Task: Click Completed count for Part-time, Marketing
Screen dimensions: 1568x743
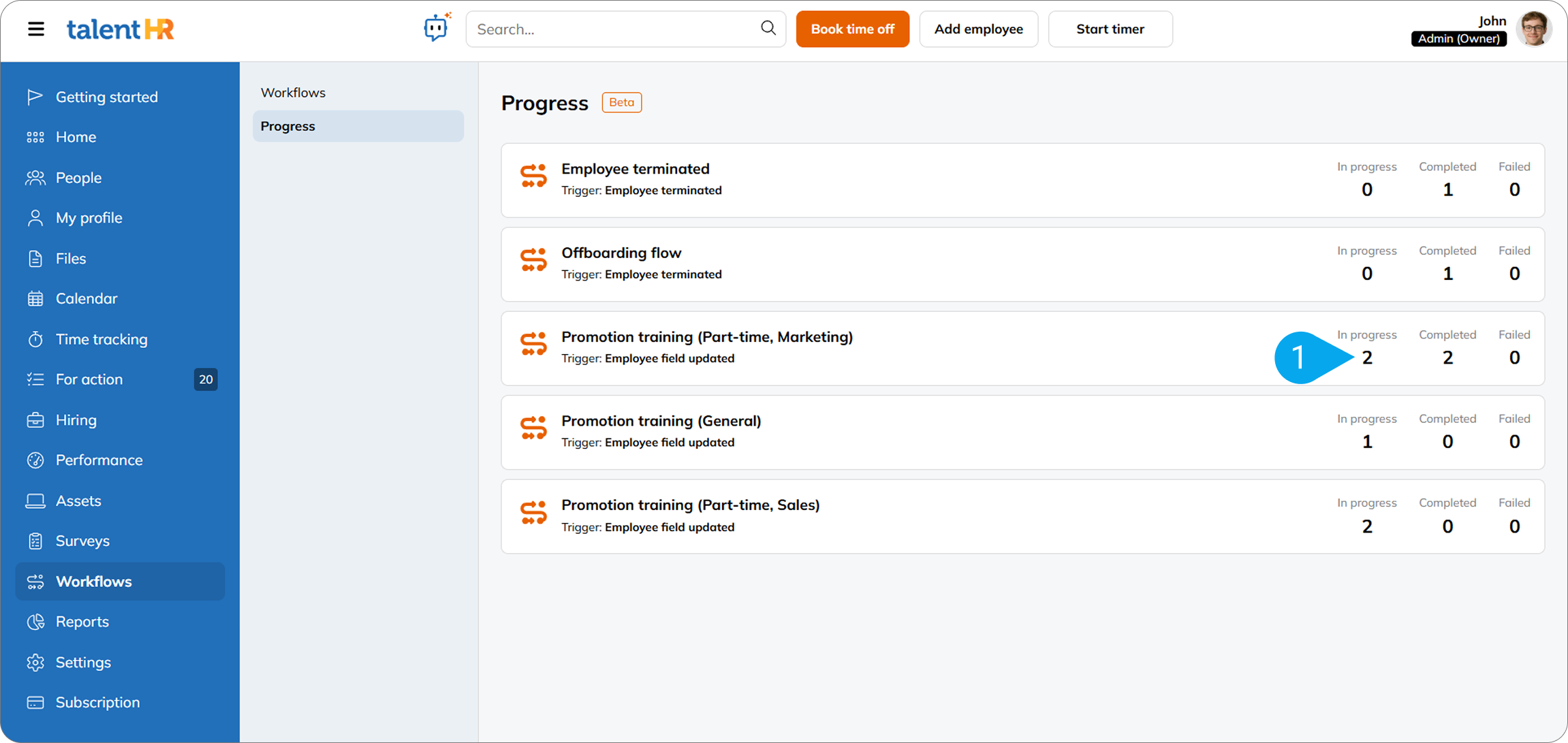Action: [1447, 358]
